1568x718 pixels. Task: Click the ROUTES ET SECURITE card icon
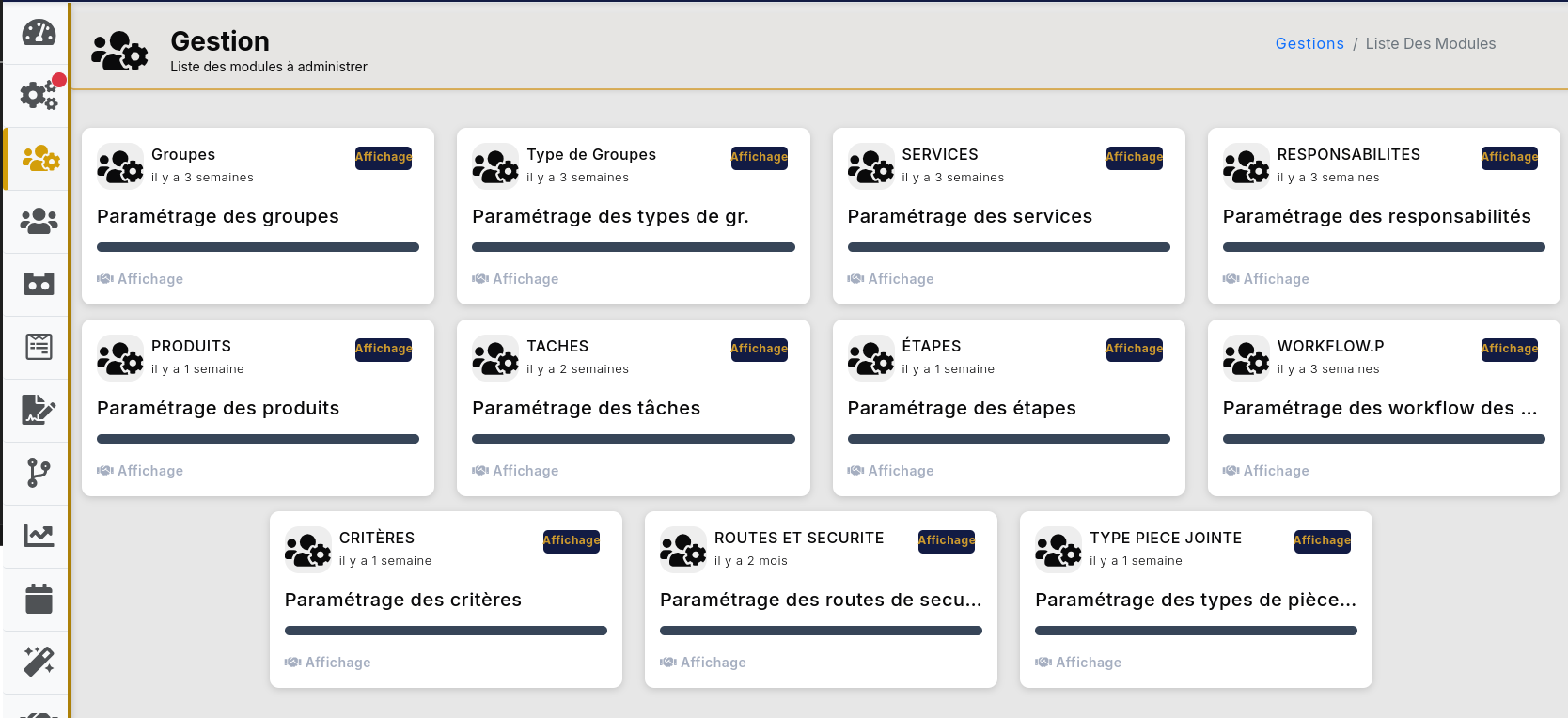[683, 550]
